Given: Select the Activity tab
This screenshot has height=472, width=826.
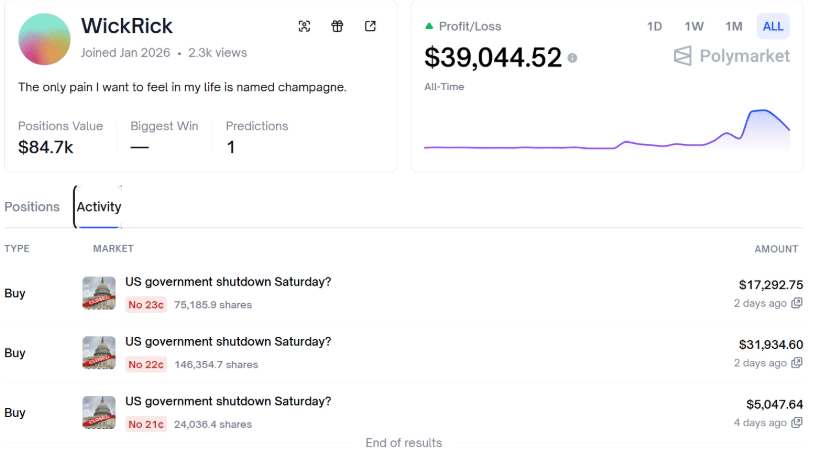Looking at the screenshot, I should point(99,207).
